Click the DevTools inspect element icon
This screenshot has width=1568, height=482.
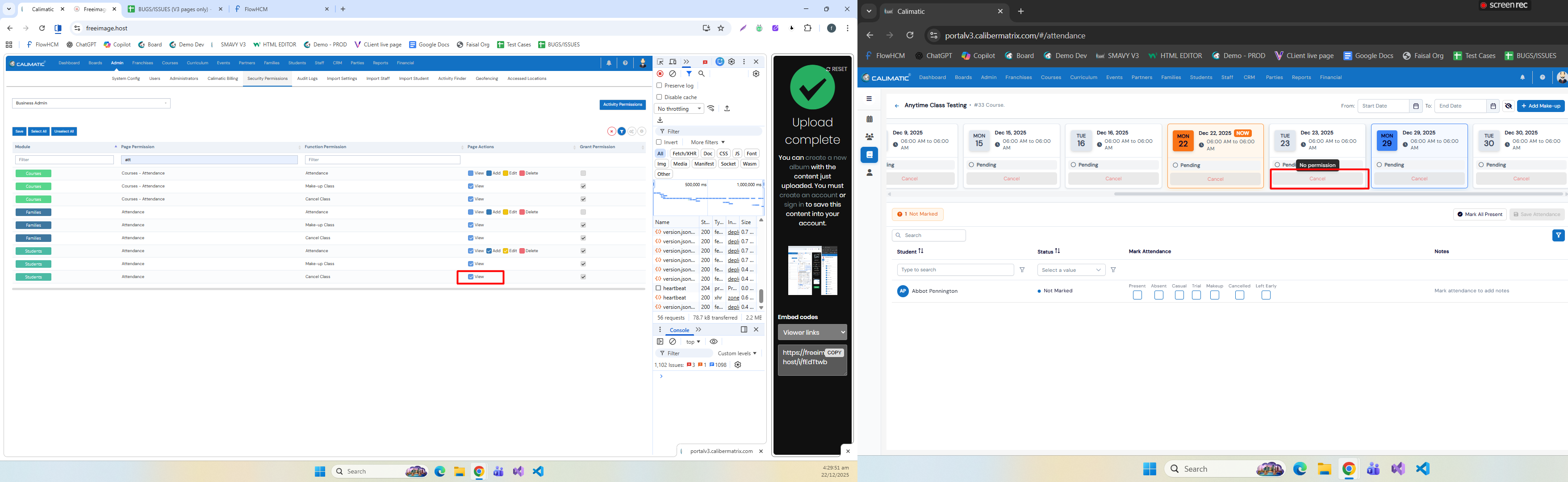[x=660, y=62]
